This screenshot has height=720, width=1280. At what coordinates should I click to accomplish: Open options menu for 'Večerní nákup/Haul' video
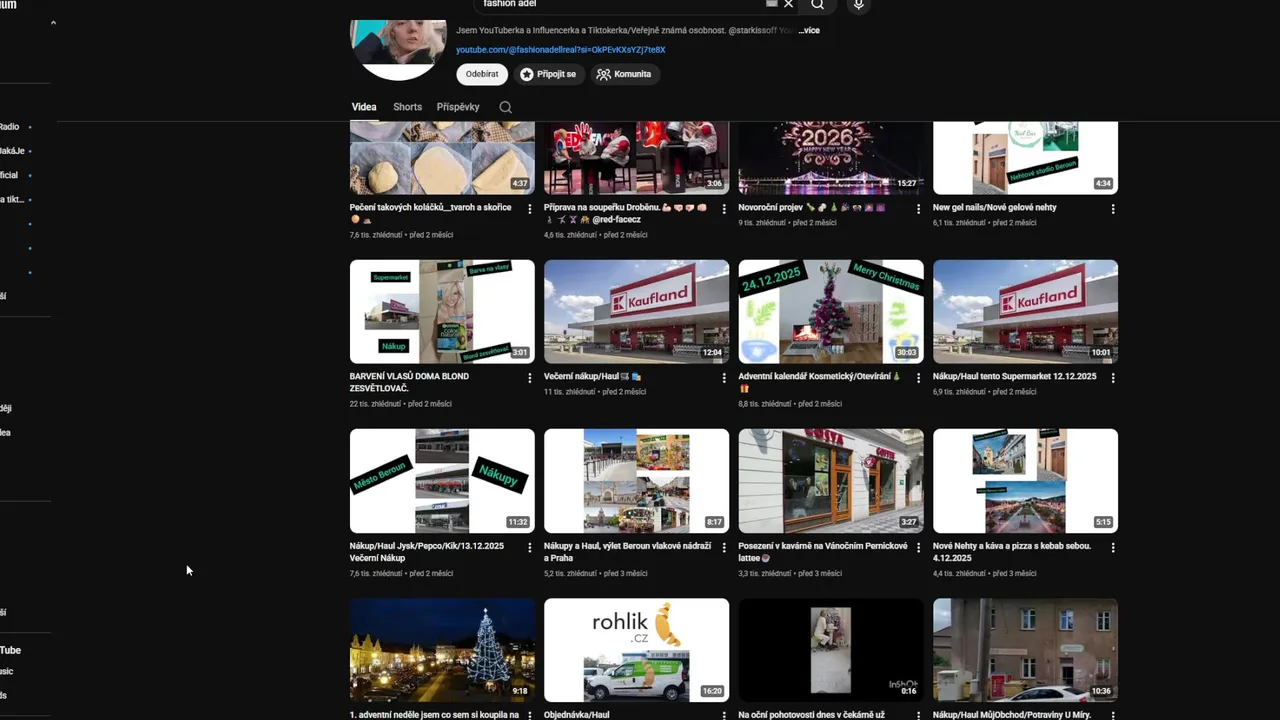pyautogui.click(x=724, y=378)
